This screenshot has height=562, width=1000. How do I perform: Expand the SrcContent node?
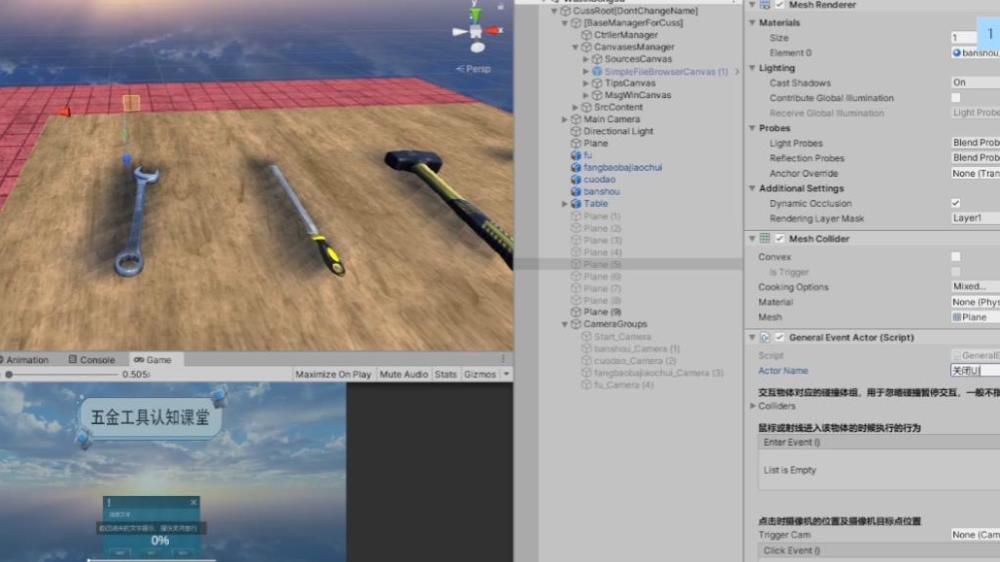pos(575,107)
